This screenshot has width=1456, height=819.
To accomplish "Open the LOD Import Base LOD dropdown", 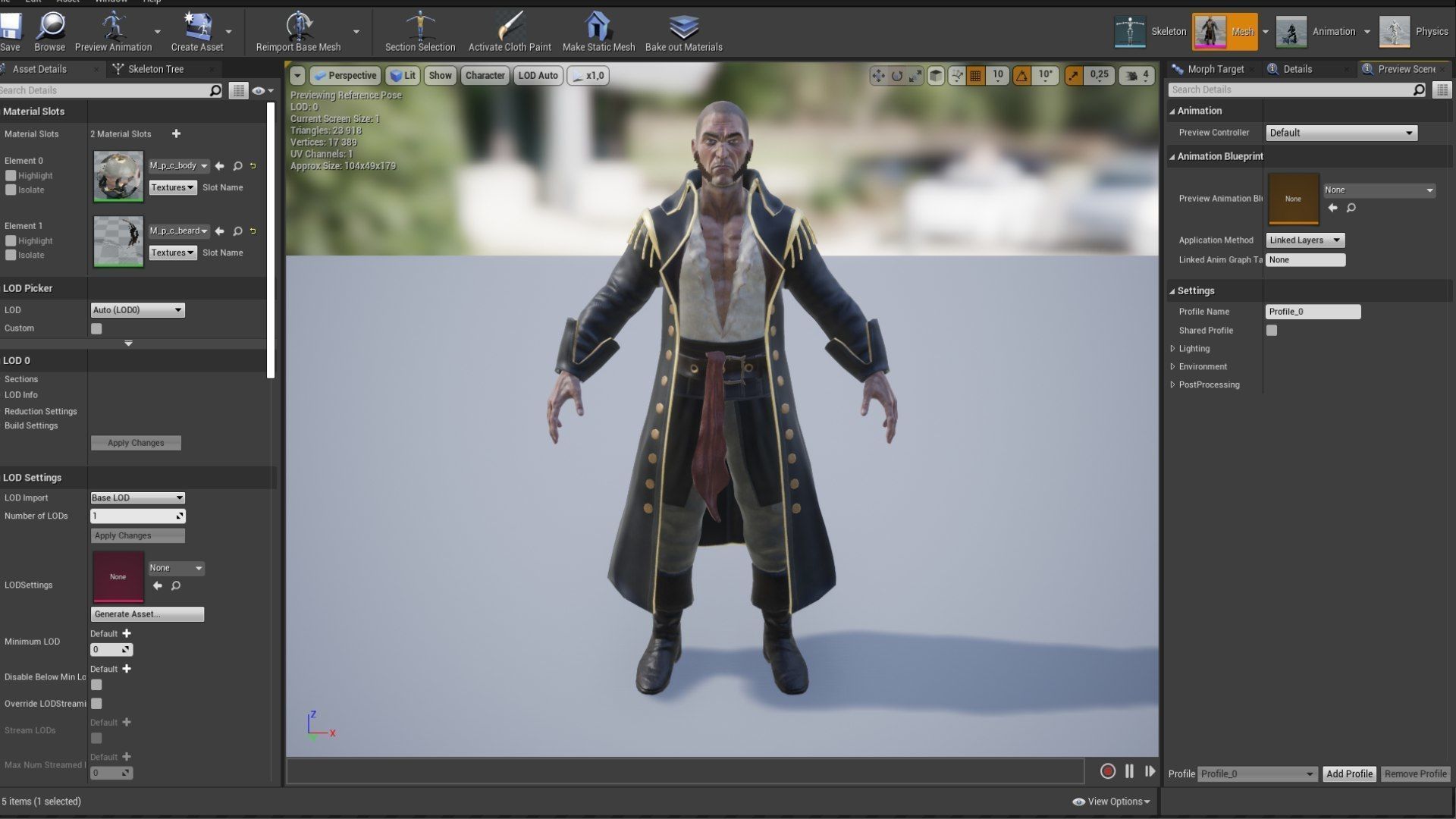I will (137, 497).
